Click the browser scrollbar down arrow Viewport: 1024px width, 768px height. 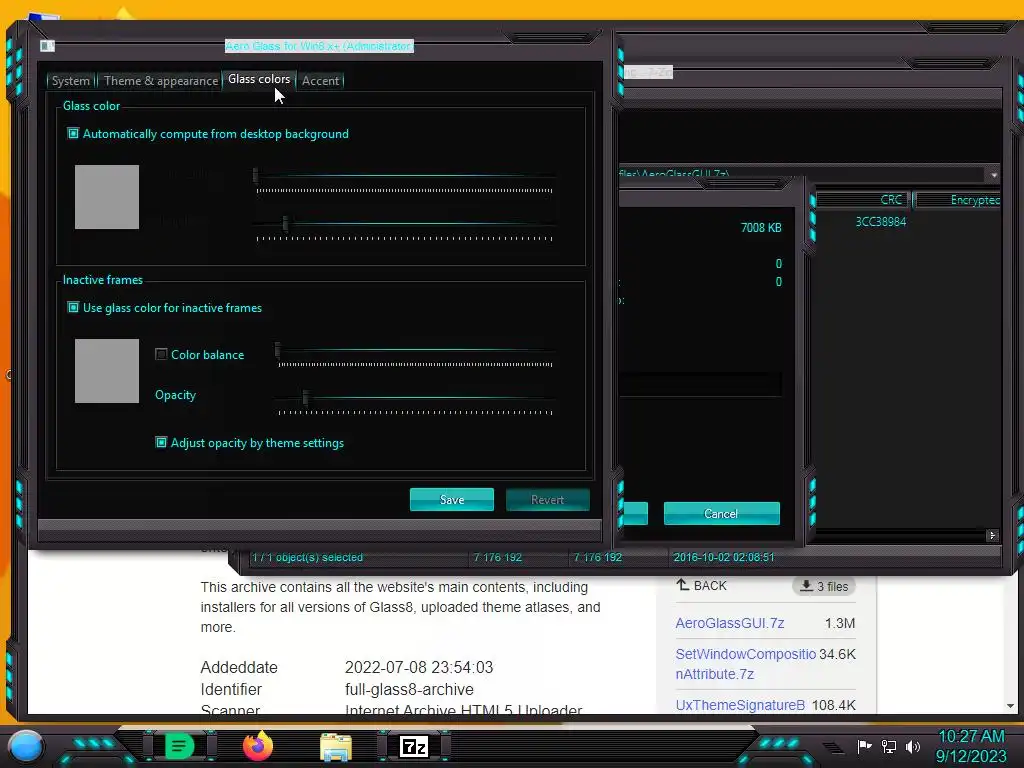pos(1010,706)
